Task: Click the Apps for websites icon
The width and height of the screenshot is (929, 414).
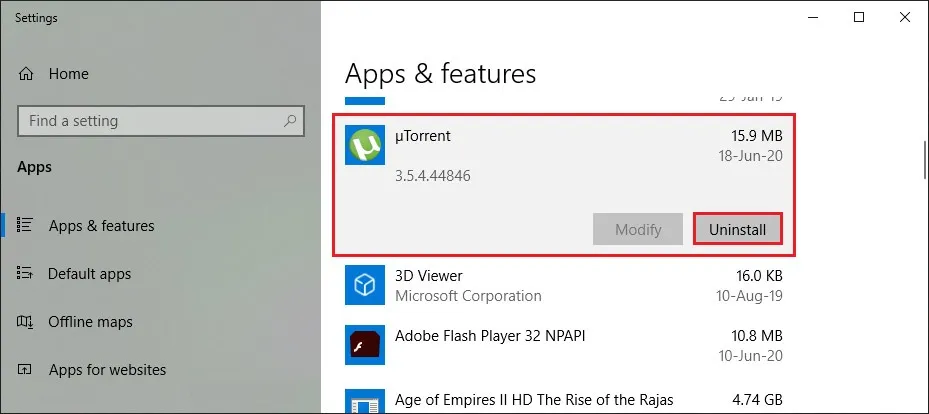Action: [25, 370]
